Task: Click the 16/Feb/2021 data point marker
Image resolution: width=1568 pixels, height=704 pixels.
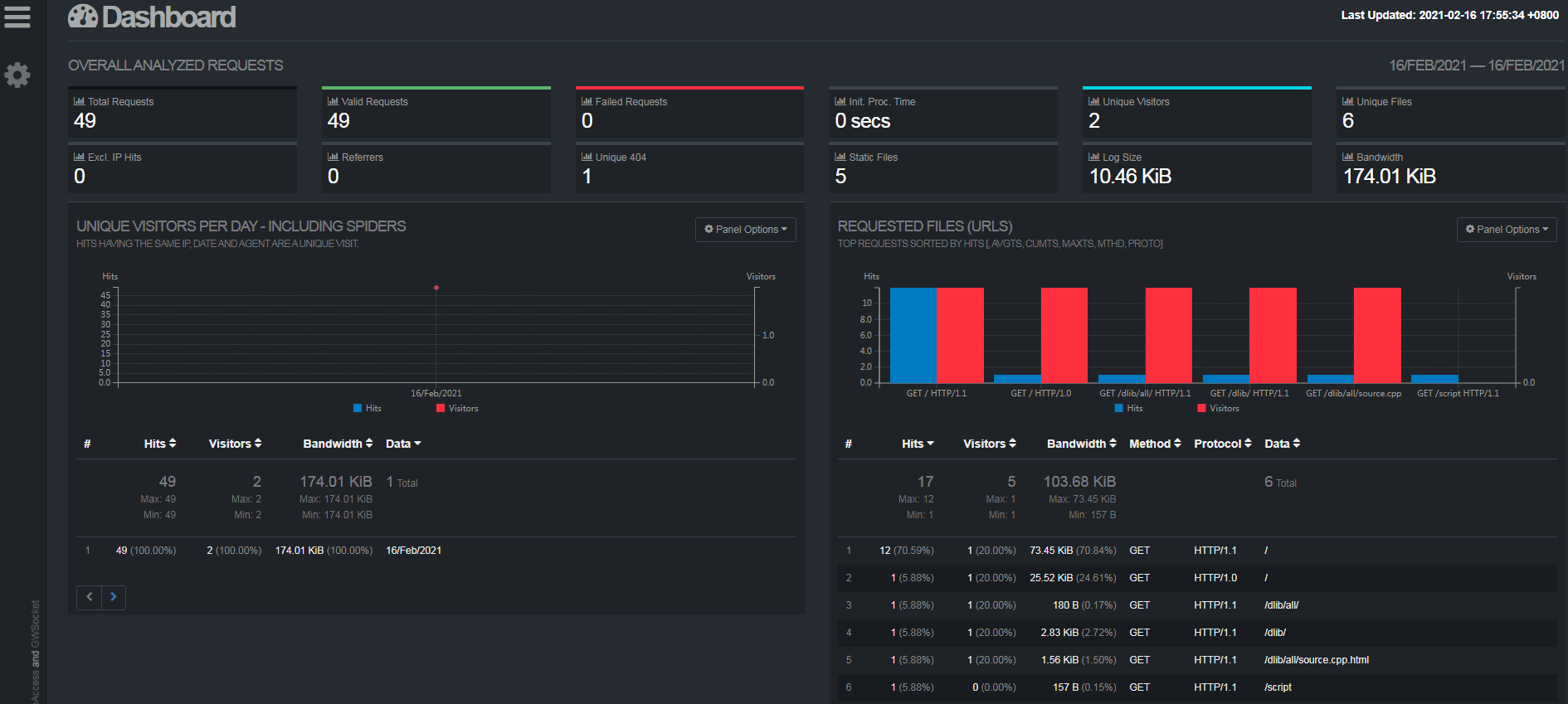Action: coord(436,288)
